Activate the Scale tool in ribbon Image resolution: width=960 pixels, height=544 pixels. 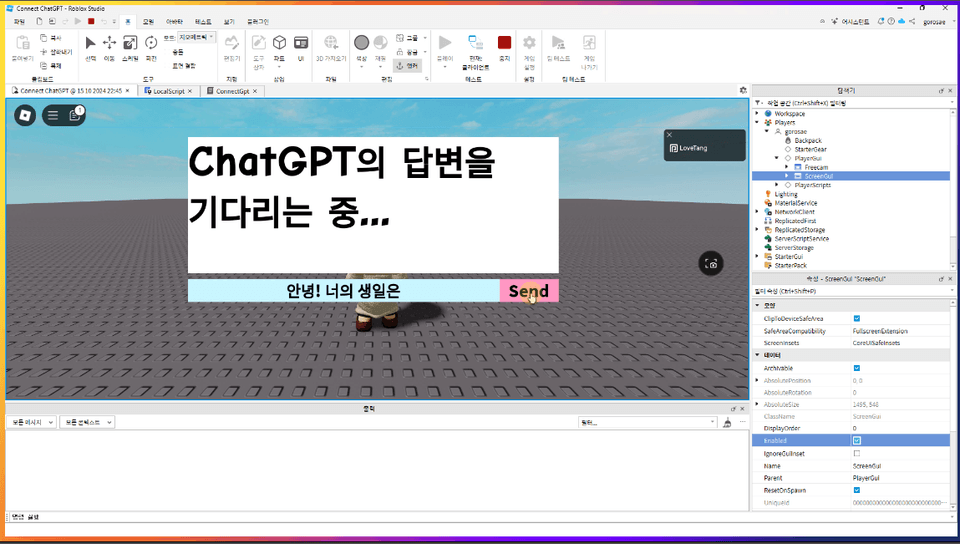pos(130,42)
